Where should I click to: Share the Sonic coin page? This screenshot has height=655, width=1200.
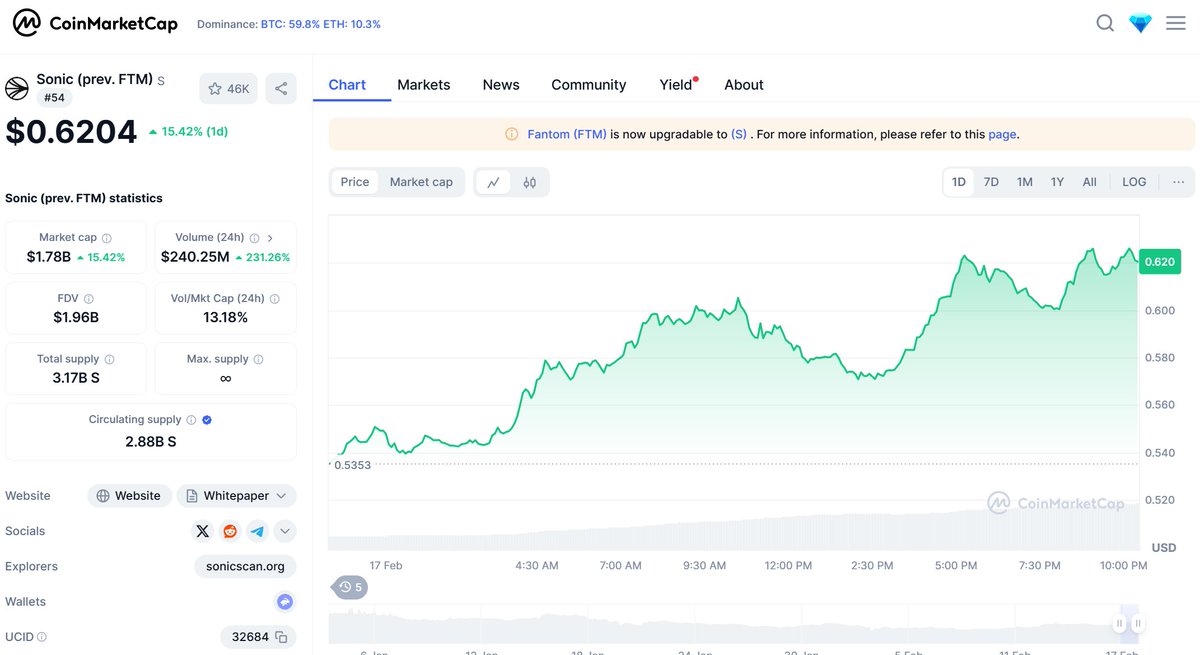pyautogui.click(x=281, y=88)
